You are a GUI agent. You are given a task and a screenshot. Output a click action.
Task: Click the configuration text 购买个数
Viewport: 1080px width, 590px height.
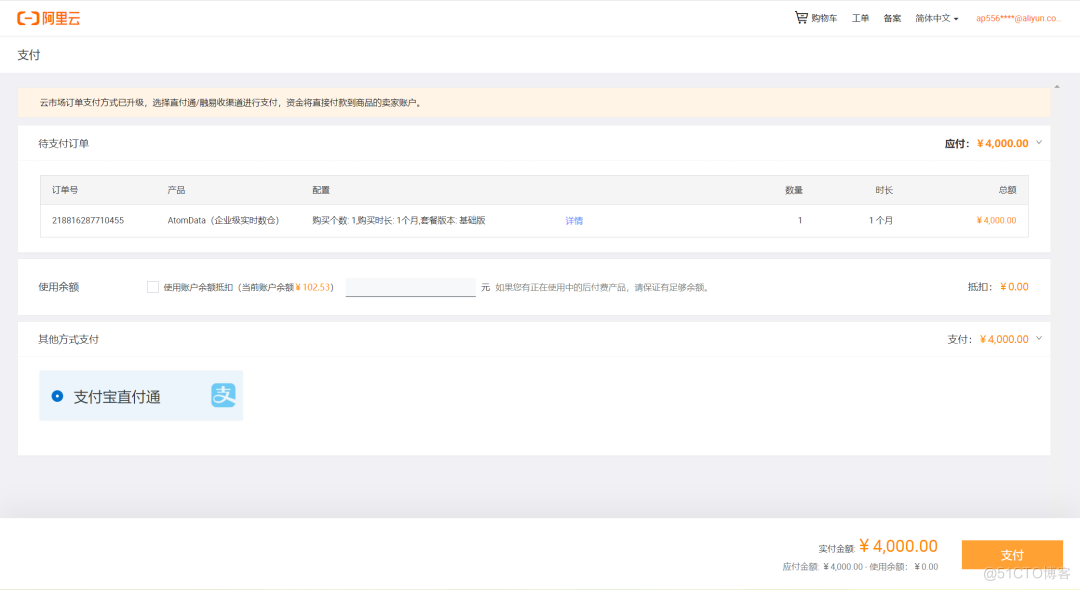398,220
